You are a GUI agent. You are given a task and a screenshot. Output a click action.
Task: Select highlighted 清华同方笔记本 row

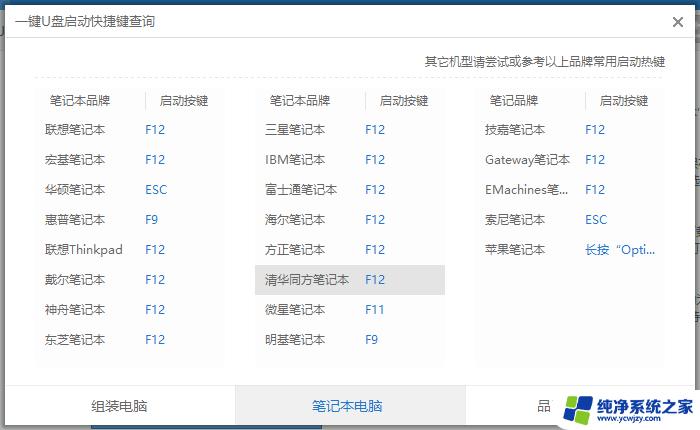coord(350,280)
